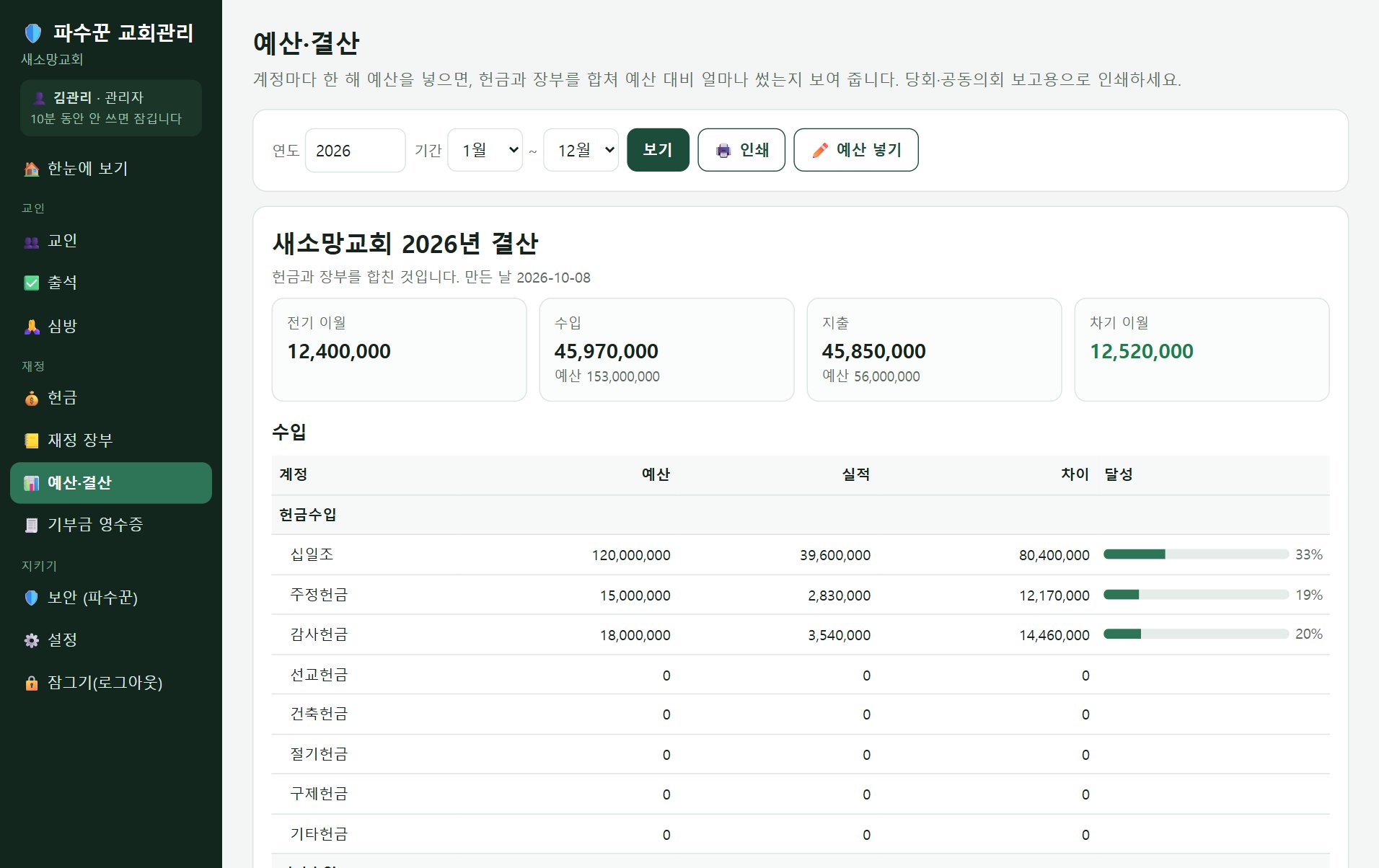Click the praying hands icon for 심방

[32, 327]
